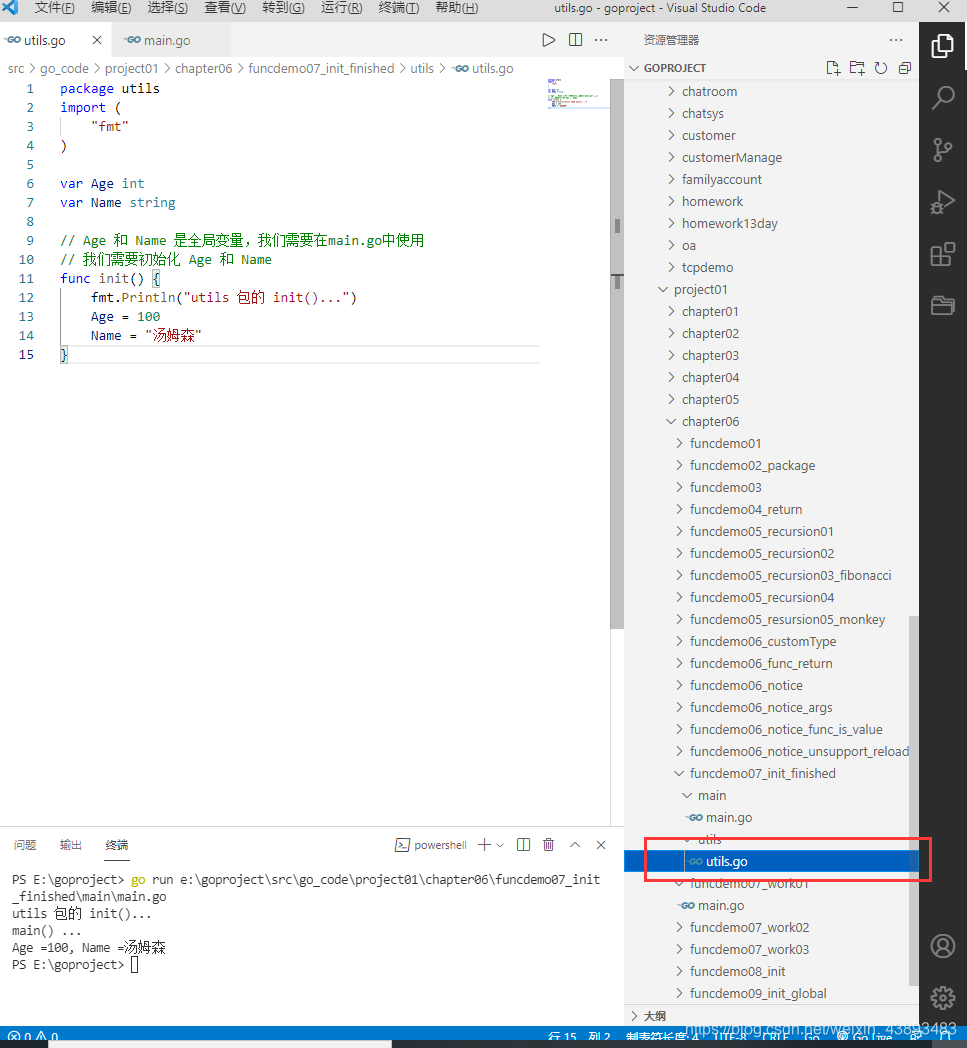Open the Manage settings gear
Image resolution: width=967 pixels, height=1048 pixels.
click(x=941, y=998)
